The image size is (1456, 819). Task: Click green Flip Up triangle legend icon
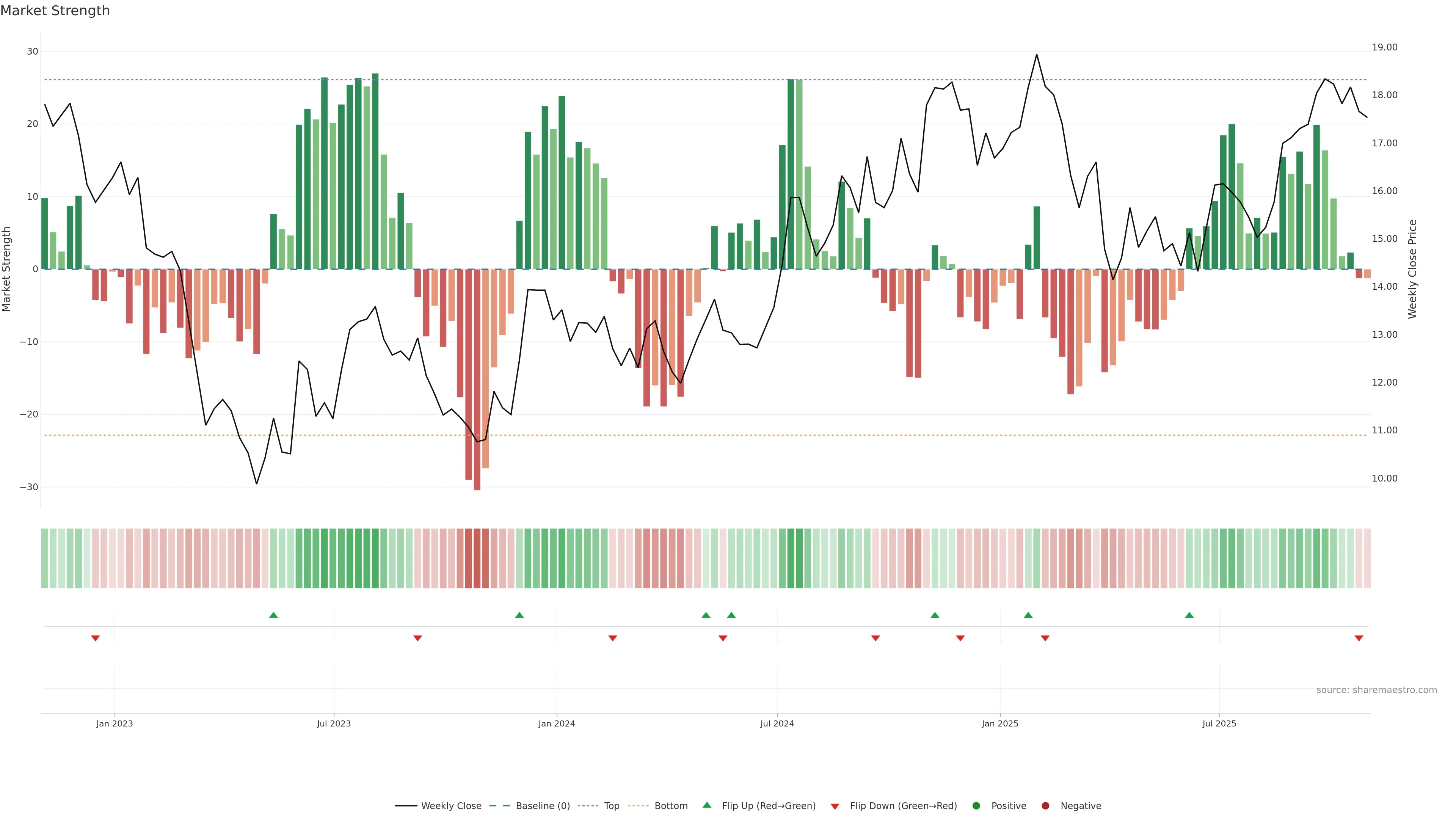pos(706,805)
